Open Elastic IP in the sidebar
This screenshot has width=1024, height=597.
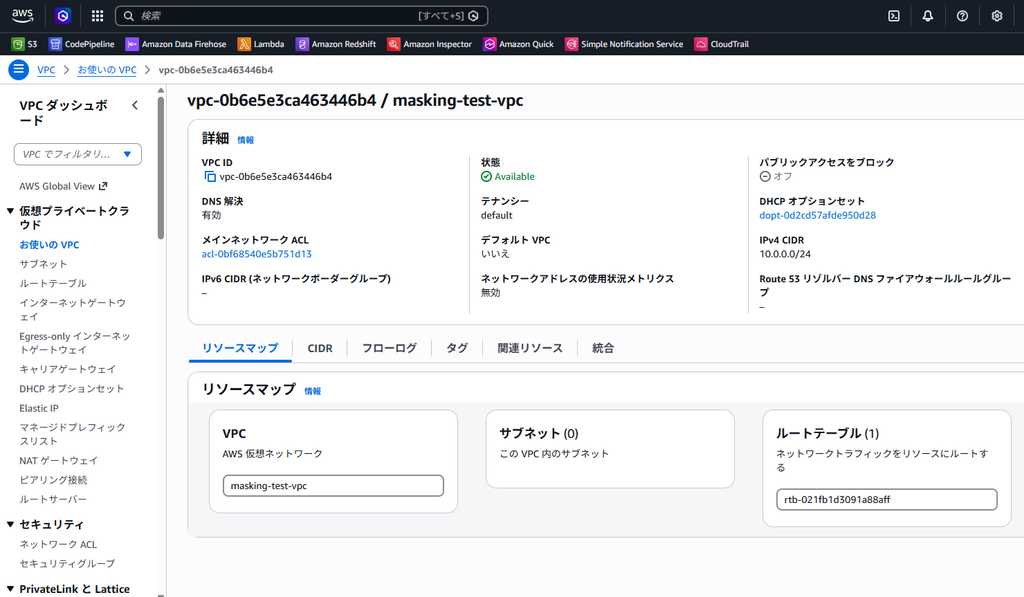(x=39, y=408)
